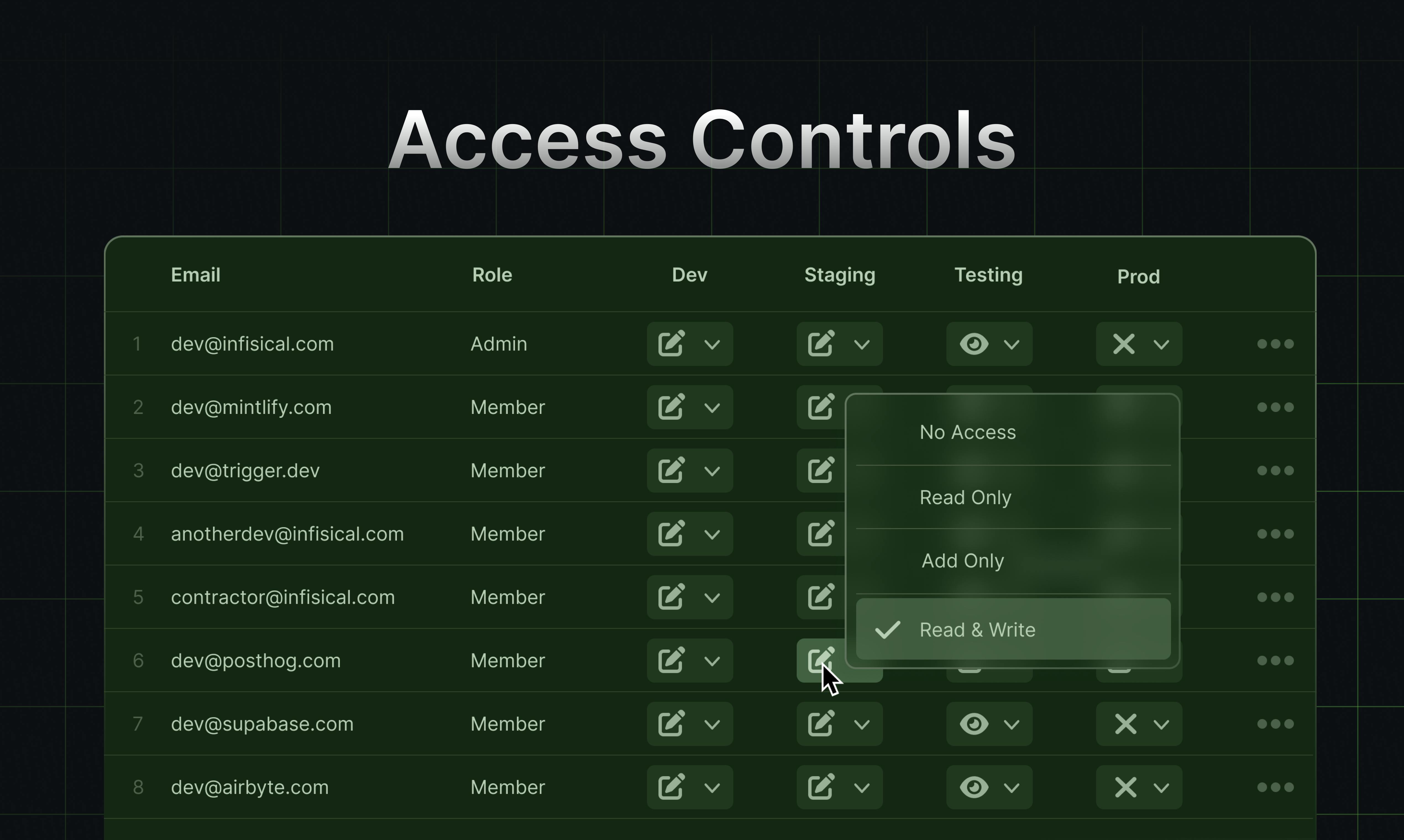Select the Staging edit icon for contractor@infisical.com

click(x=821, y=597)
